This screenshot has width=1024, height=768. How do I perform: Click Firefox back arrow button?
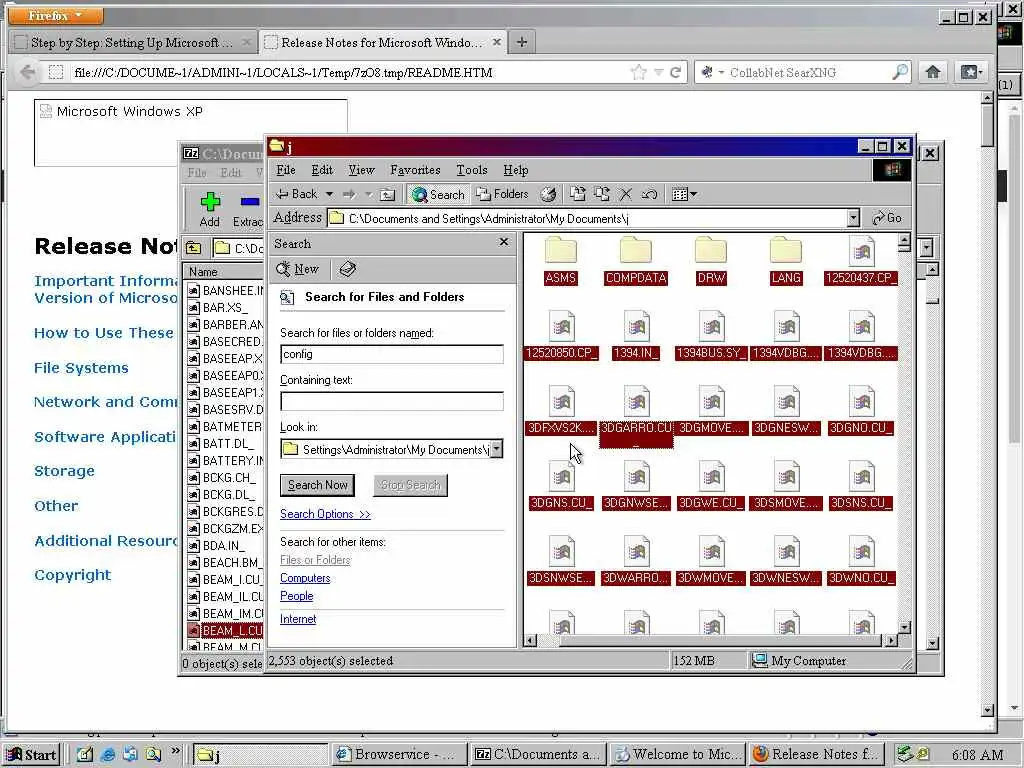point(27,72)
